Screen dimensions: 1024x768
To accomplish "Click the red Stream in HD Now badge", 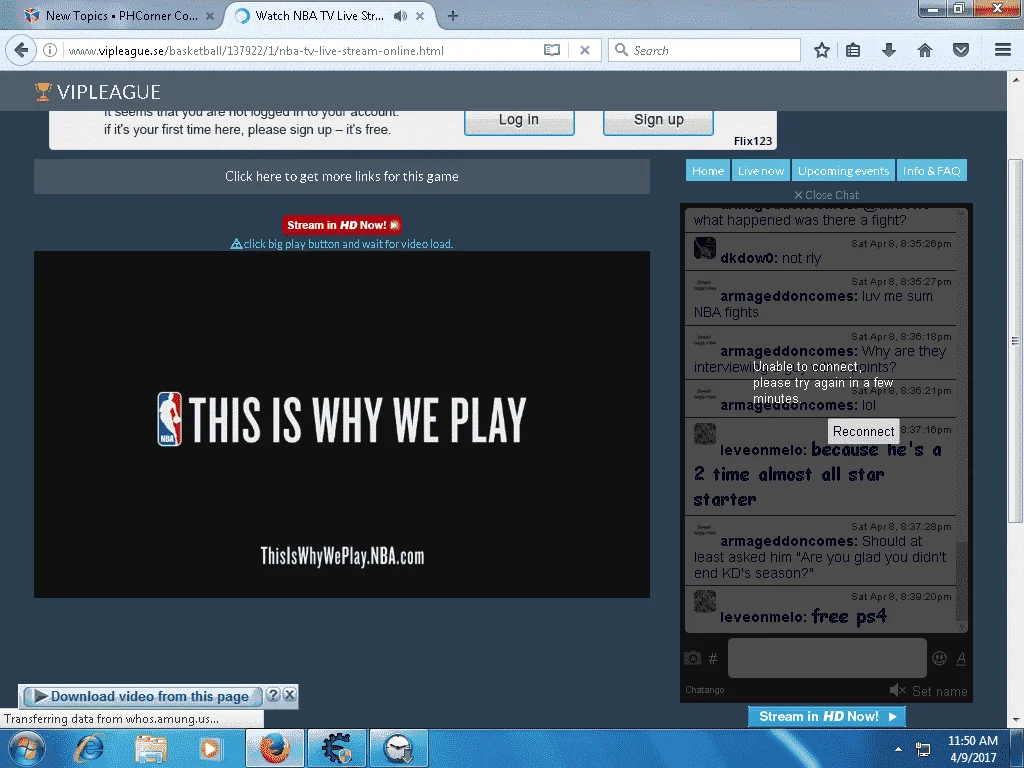I will coord(342,225).
